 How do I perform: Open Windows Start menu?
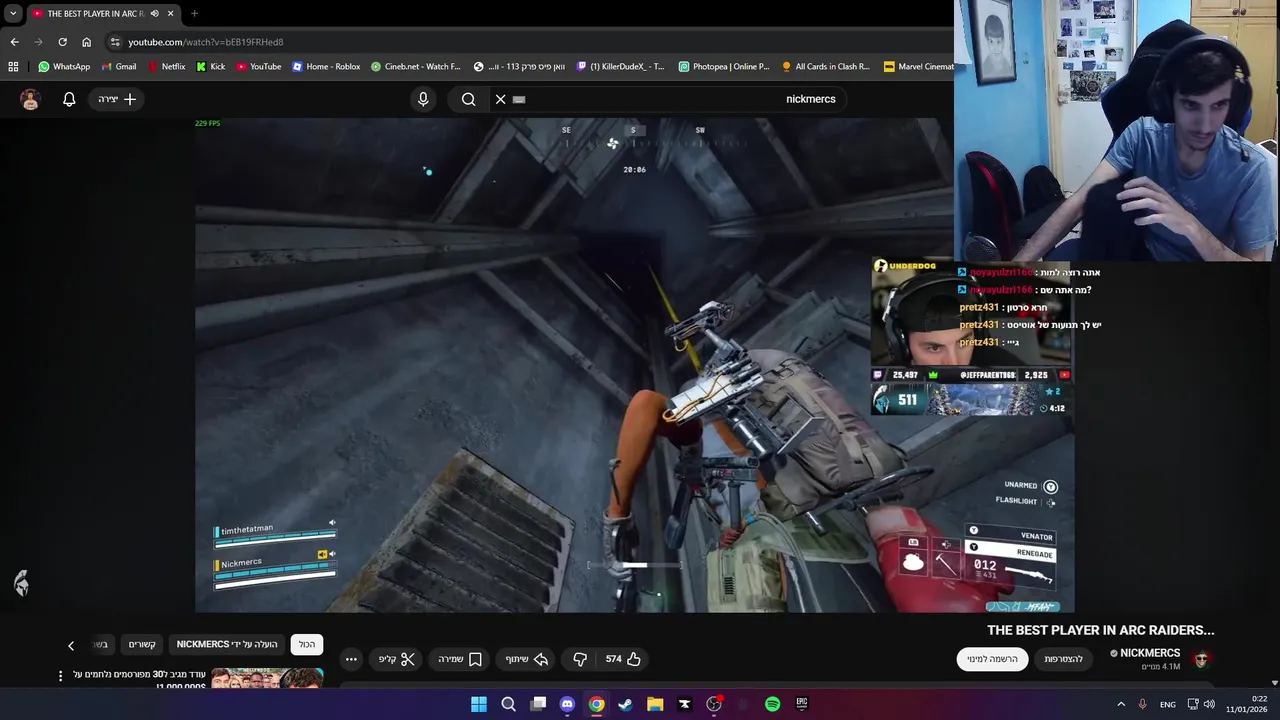click(479, 704)
